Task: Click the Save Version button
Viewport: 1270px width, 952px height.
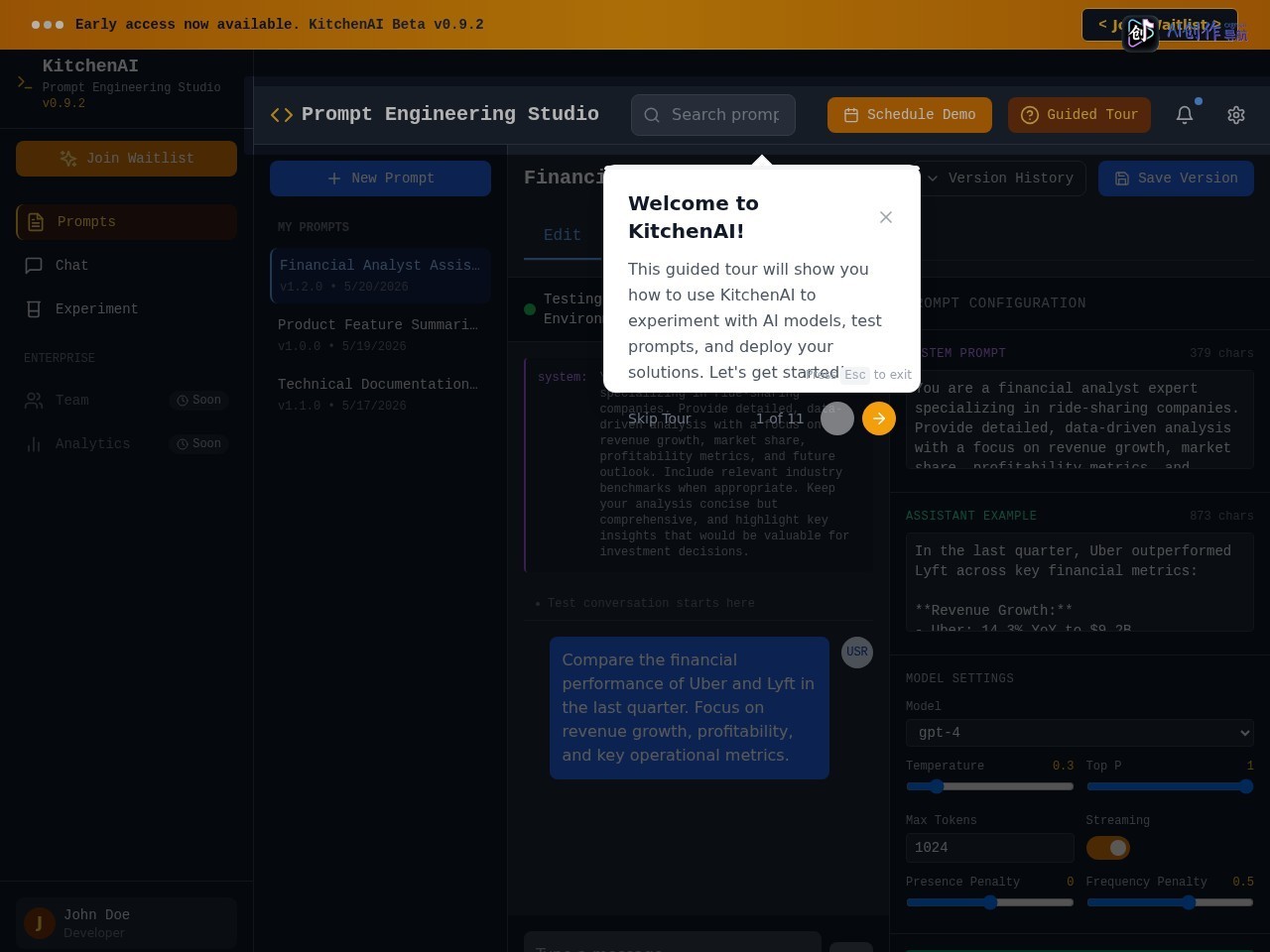Action: pos(1176,178)
